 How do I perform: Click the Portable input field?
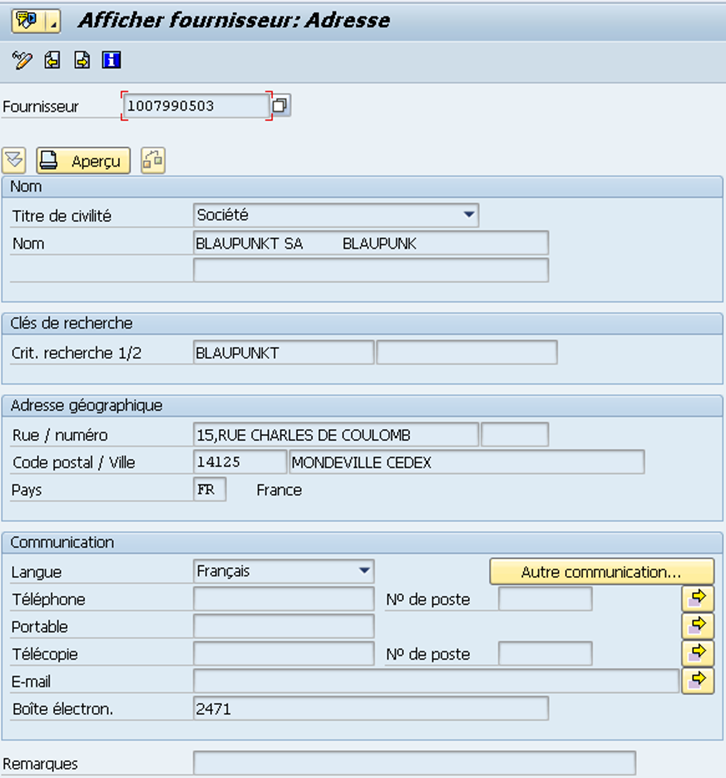283,627
